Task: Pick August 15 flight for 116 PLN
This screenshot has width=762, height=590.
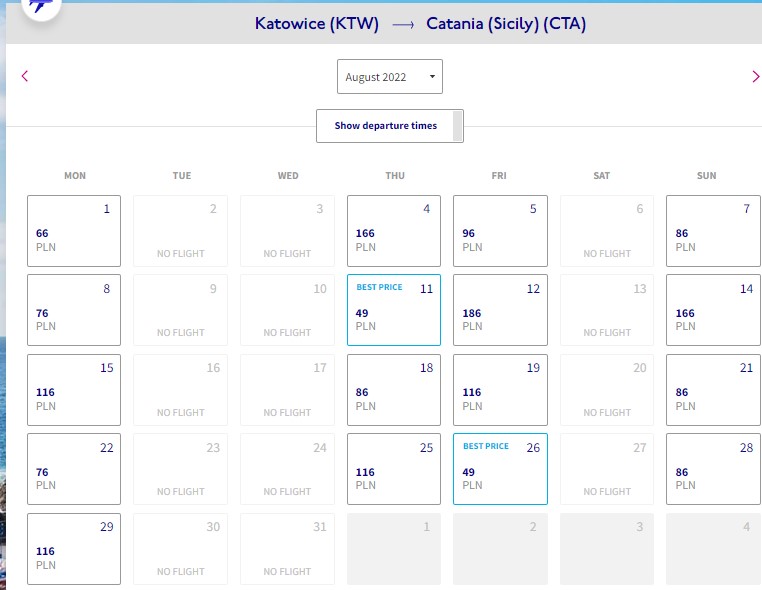Action: point(74,390)
